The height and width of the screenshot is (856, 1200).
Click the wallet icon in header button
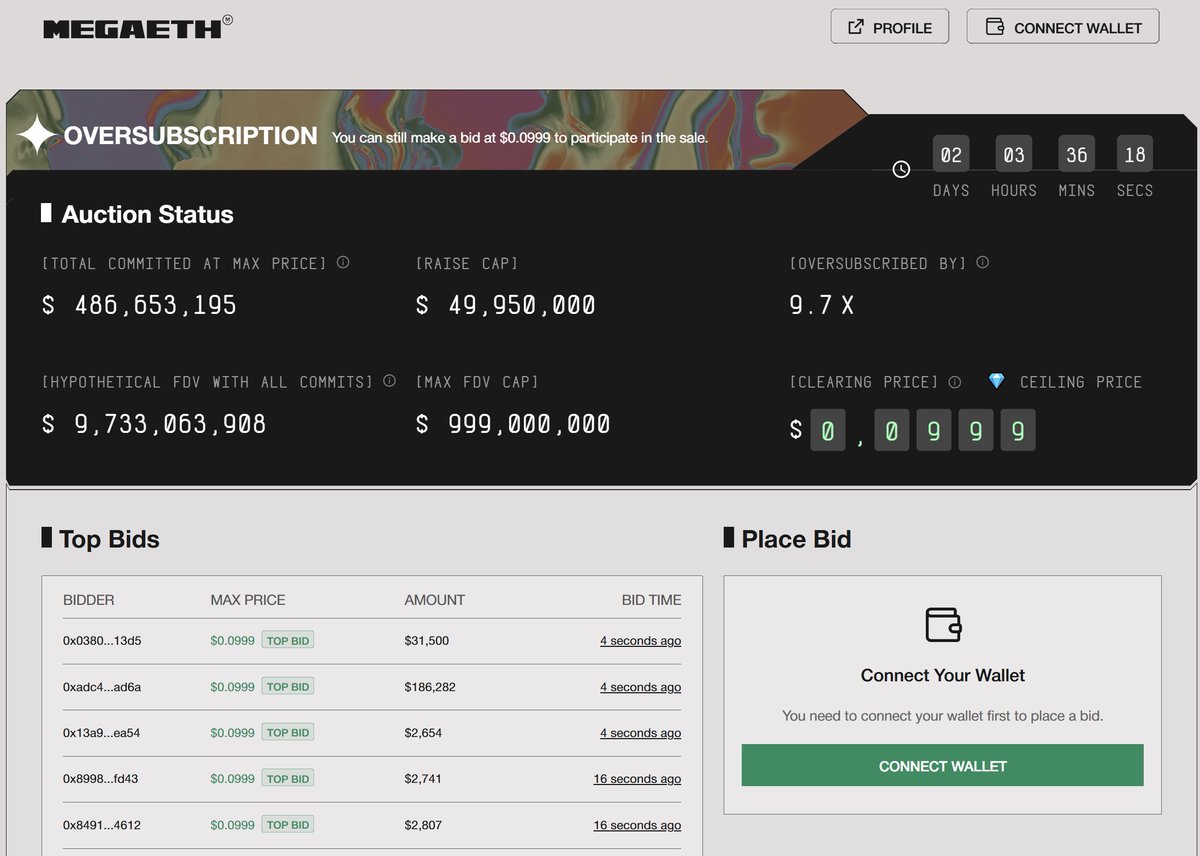coord(995,27)
